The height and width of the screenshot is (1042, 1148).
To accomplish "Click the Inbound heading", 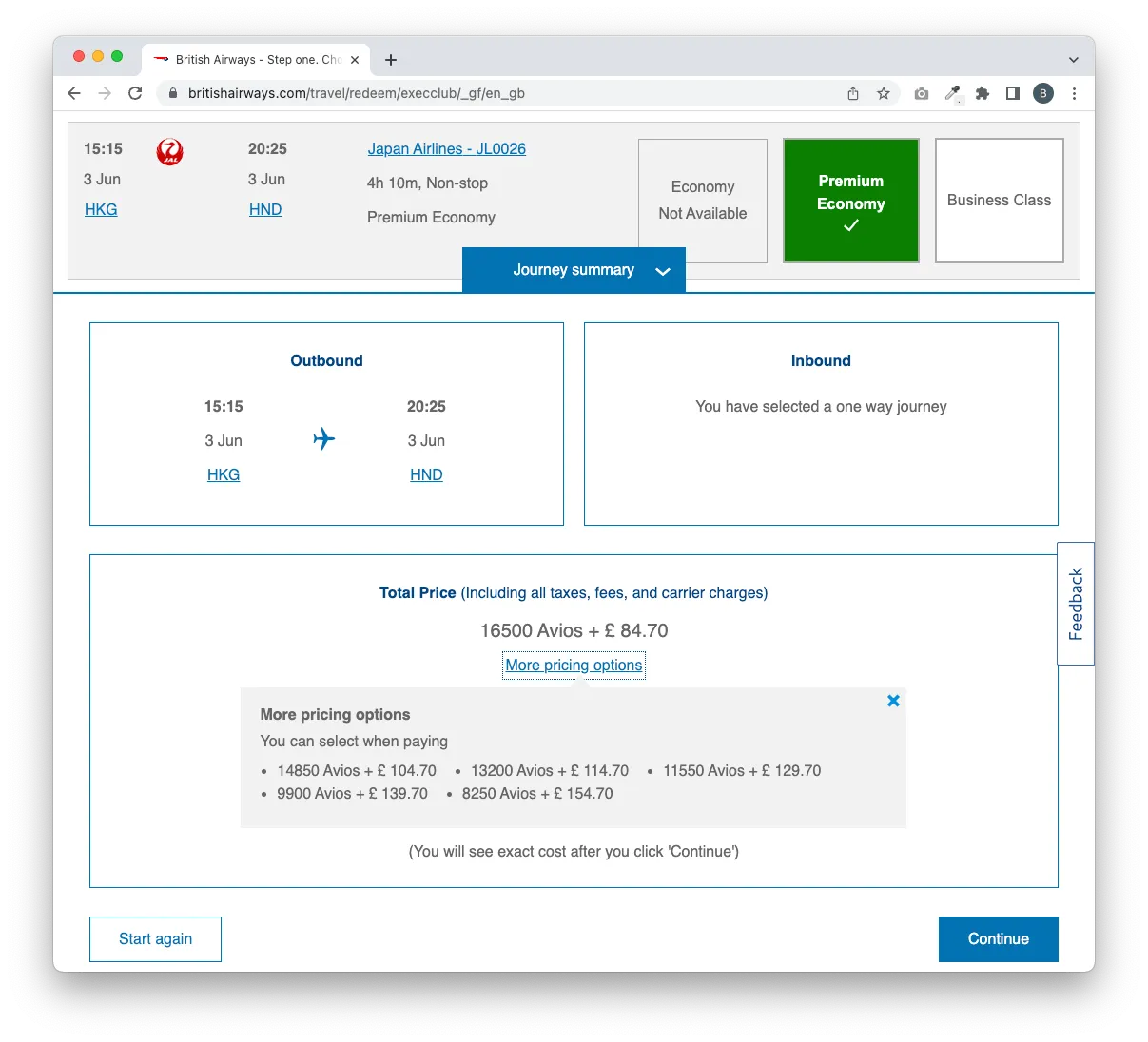I will [x=821, y=360].
